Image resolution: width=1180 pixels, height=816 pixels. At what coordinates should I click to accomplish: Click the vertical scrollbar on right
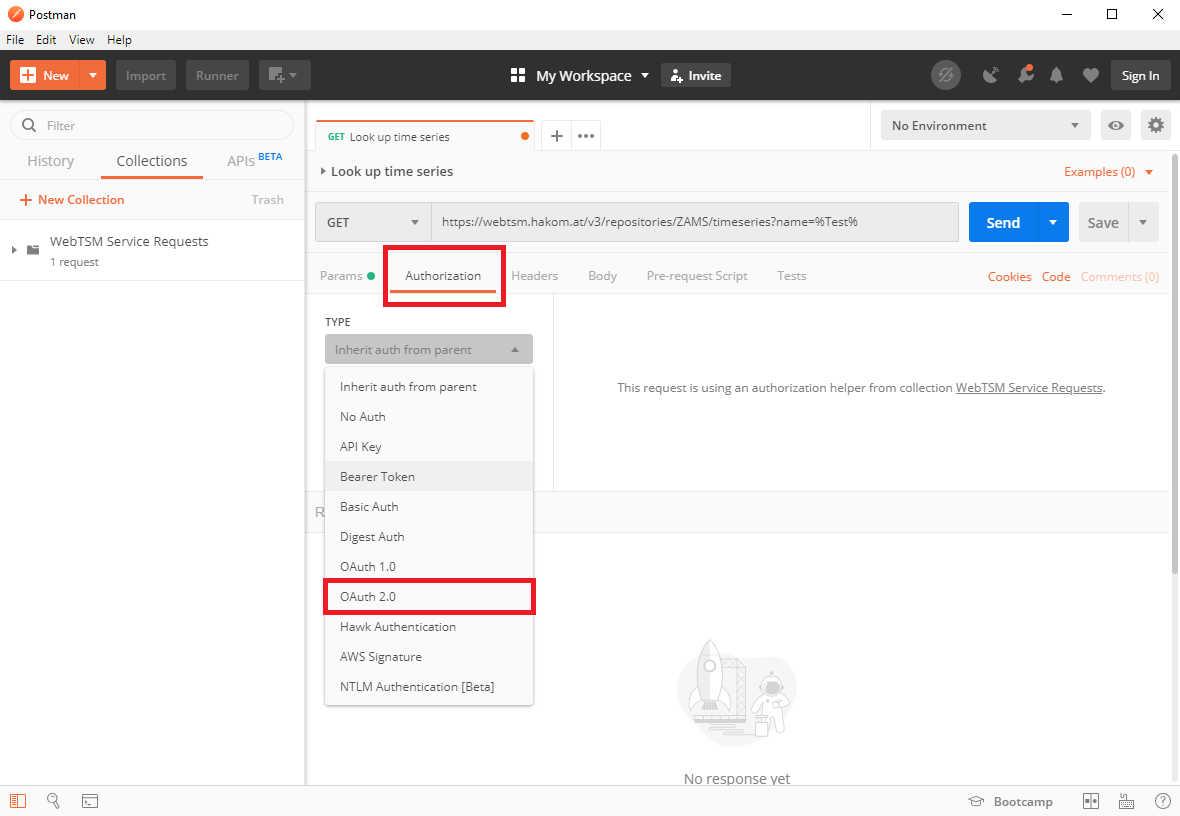point(1174,360)
